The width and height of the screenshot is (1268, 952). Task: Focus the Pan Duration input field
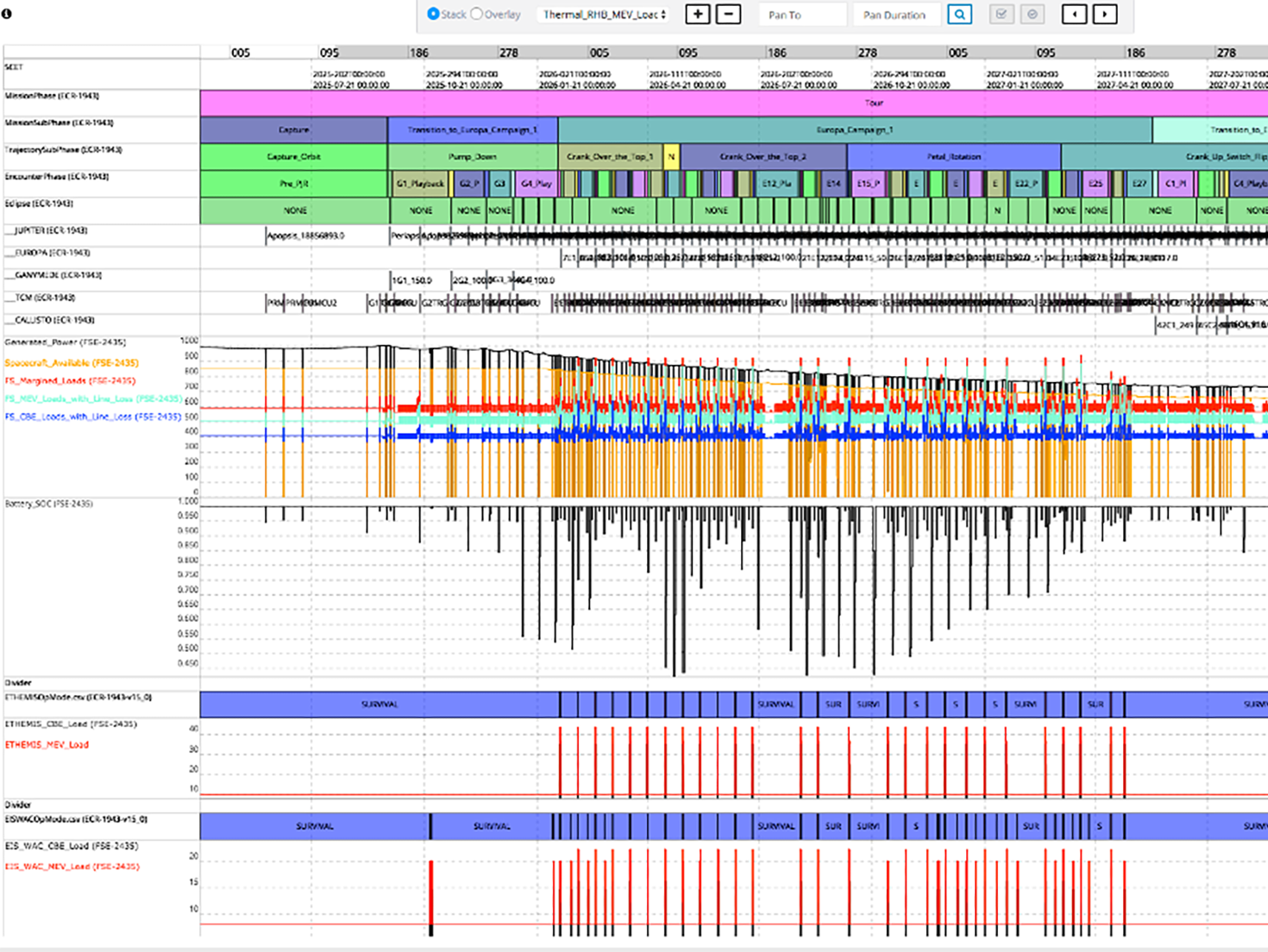(x=897, y=15)
